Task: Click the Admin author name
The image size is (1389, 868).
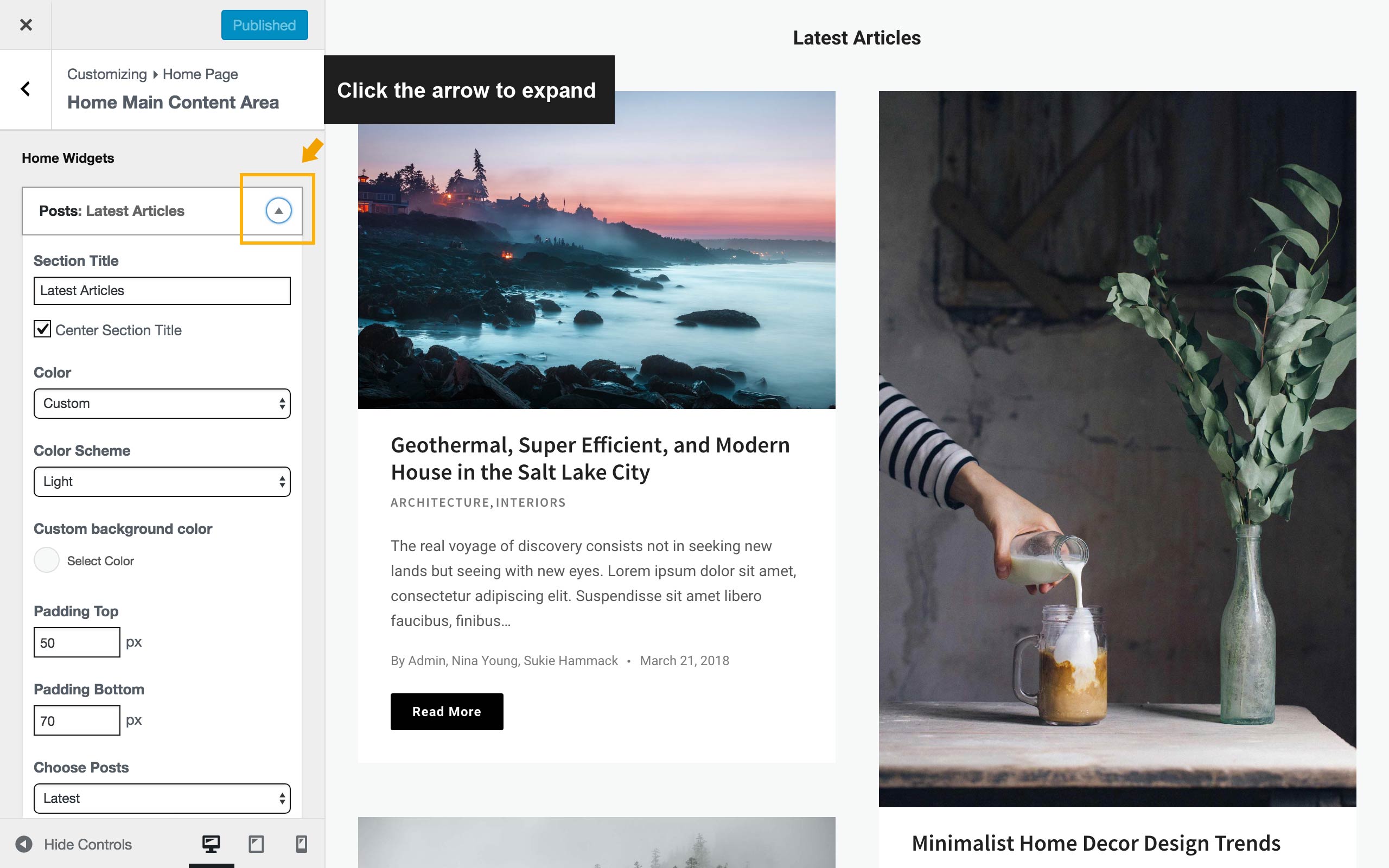Action: pos(426,661)
